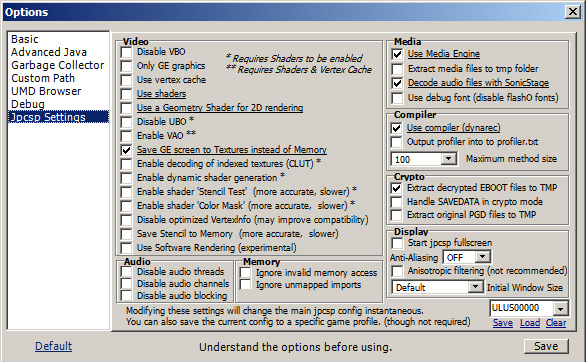The image size is (586, 362).
Task: Disable the Use compiler (dynarec) option
Action: point(396,128)
